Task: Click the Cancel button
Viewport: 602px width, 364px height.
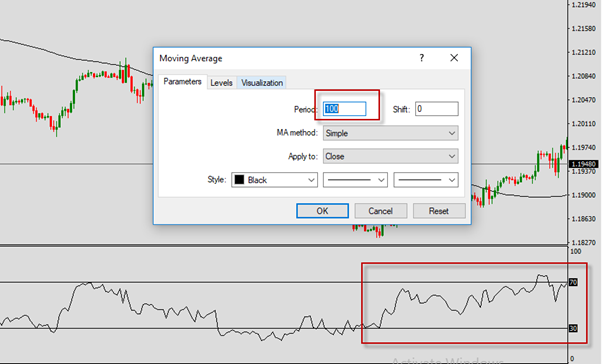Action: [380, 211]
